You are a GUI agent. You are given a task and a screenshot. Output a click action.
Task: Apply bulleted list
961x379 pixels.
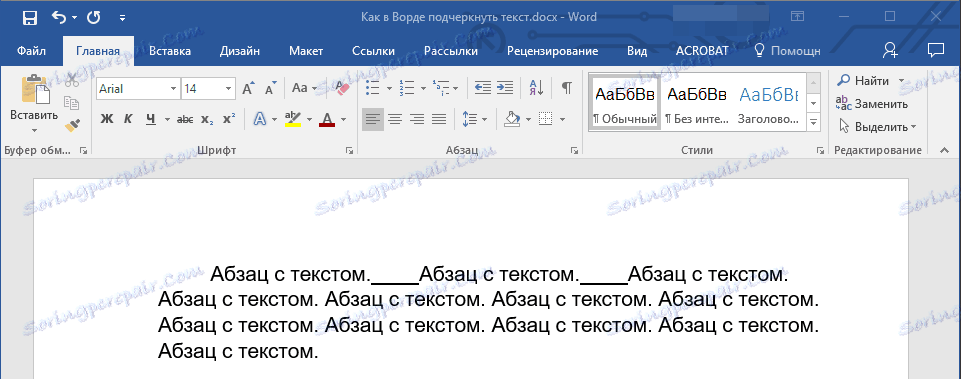373,88
